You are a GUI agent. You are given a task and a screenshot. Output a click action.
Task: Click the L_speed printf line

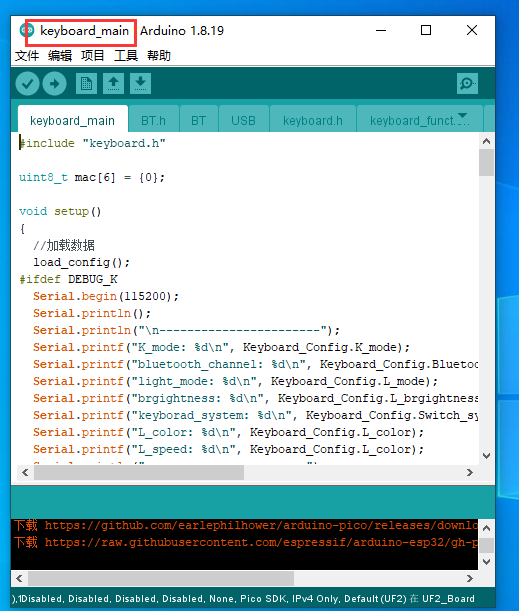click(229, 449)
